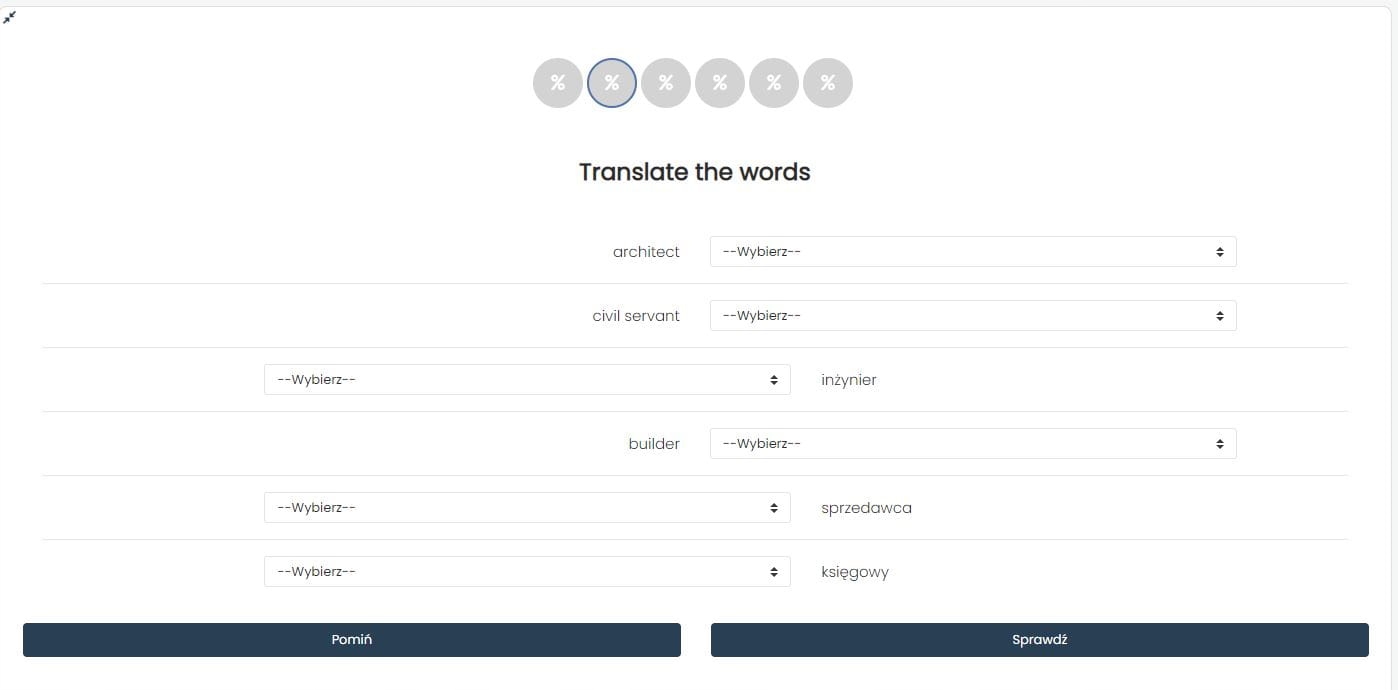Viewport: 1398px width, 690px height.
Task: Select the third percent progress circle
Action: (x=666, y=83)
